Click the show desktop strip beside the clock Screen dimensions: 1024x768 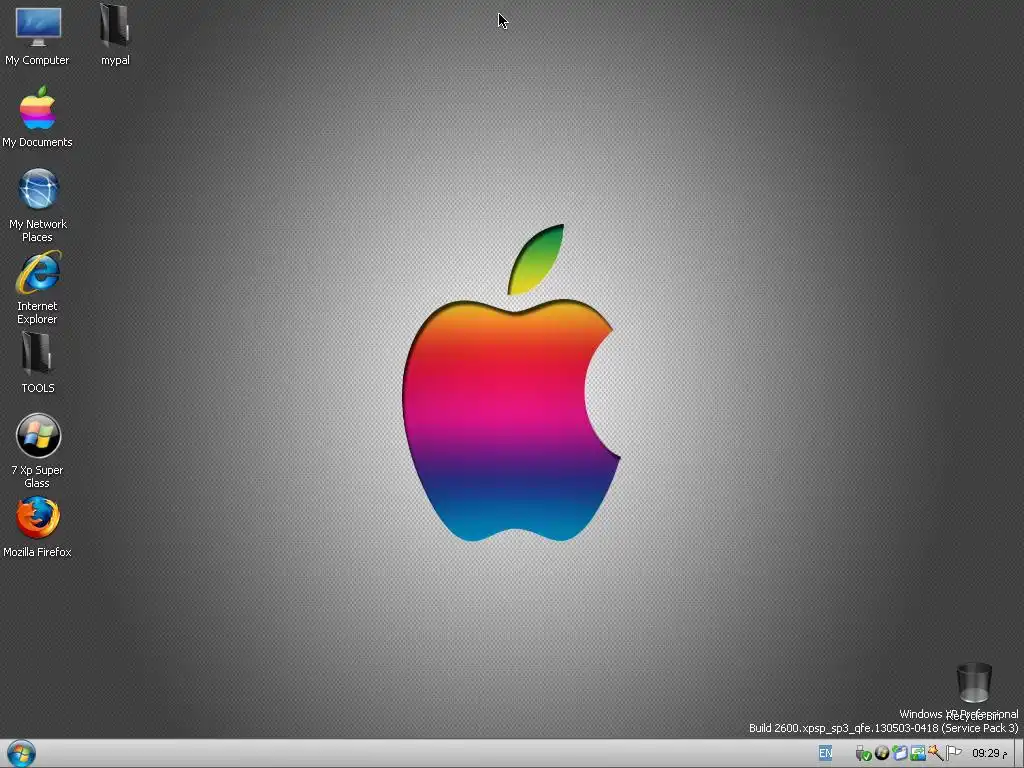[1019, 754]
